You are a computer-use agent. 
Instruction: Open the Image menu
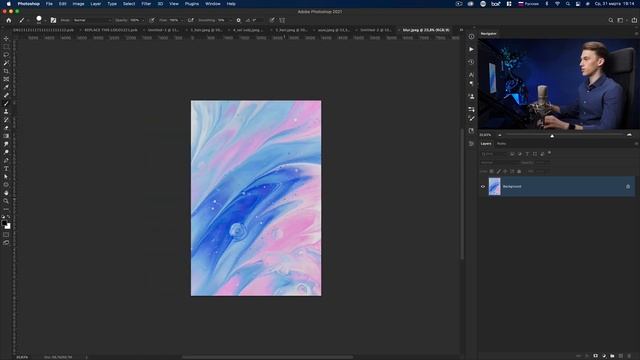click(78, 4)
